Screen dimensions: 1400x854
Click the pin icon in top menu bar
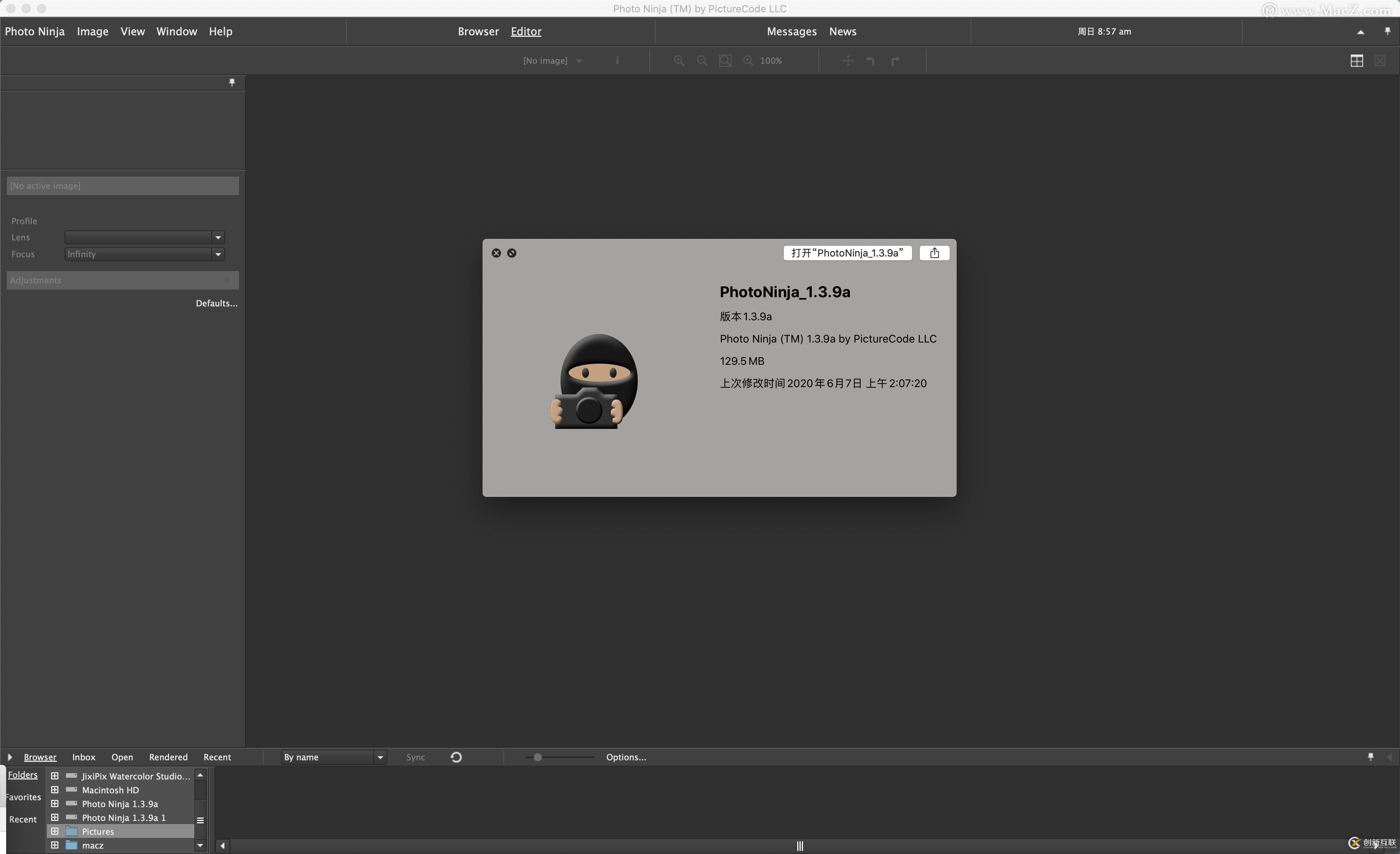point(1387,31)
